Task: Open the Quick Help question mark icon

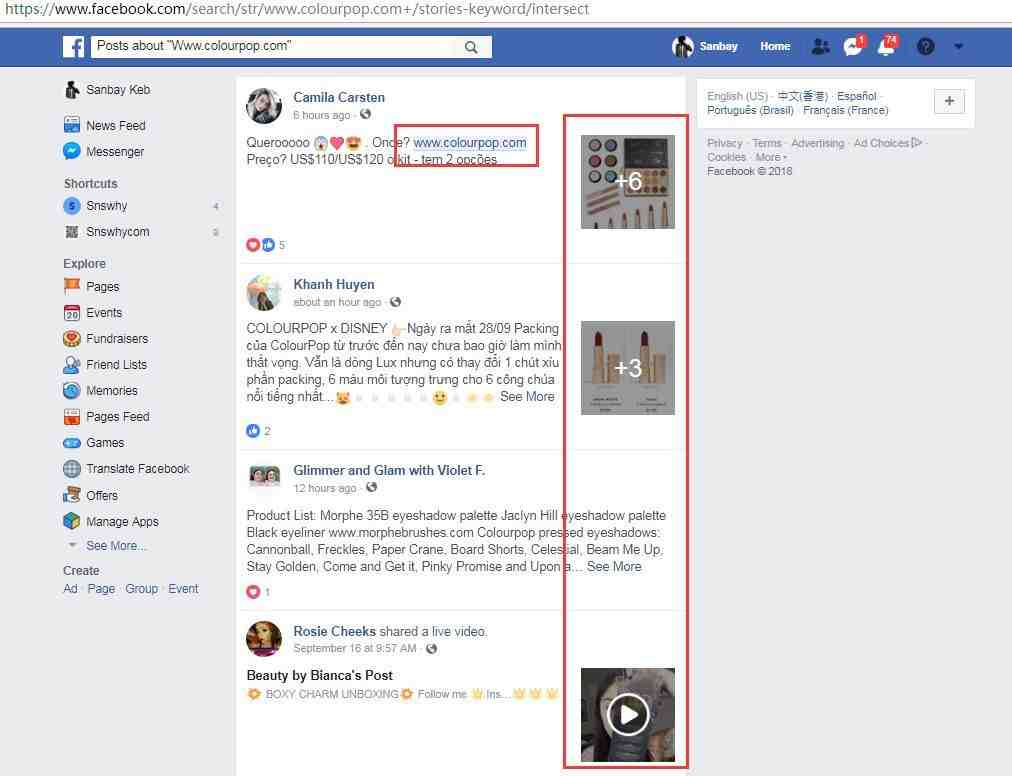Action: pyautogui.click(x=926, y=46)
